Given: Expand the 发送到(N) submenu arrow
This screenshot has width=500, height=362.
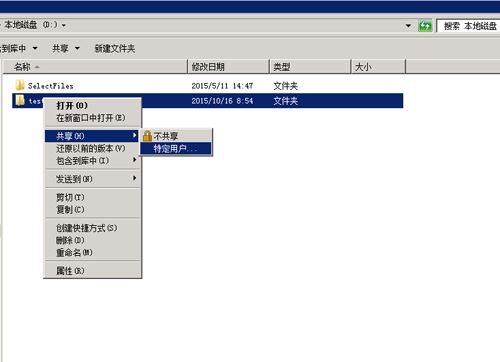Looking at the screenshot, I should (134, 178).
